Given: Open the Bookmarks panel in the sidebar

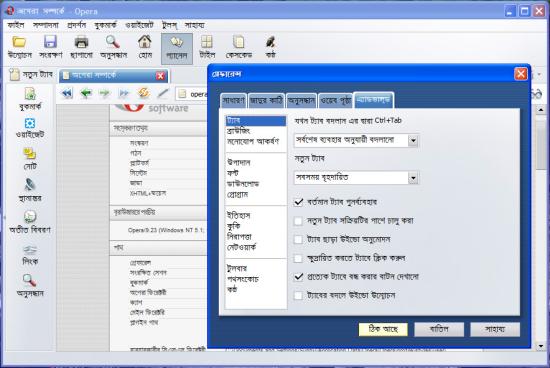Looking at the screenshot, I should click(x=30, y=99).
